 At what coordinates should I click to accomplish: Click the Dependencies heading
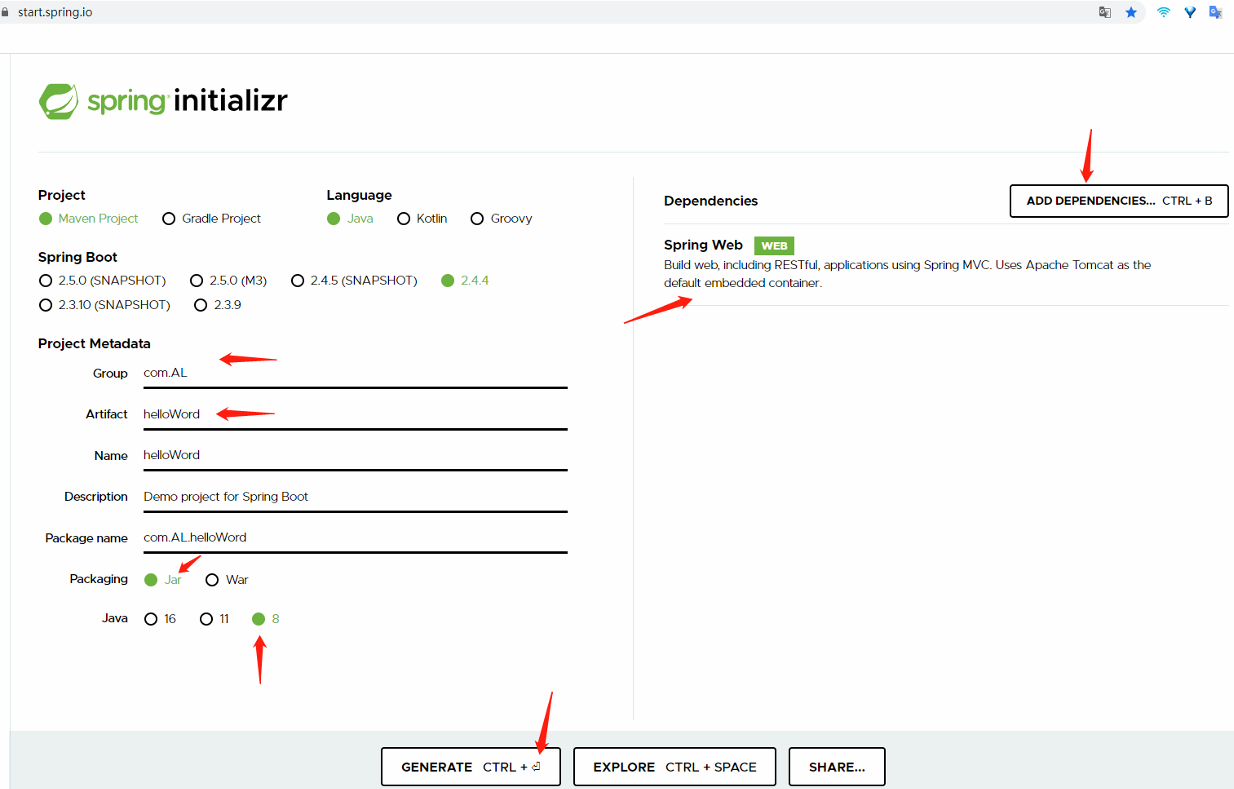[711, 201]
